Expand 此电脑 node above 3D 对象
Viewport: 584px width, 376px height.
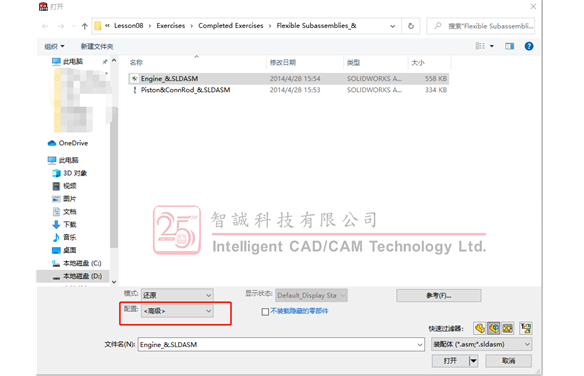(x=63, y=160)
